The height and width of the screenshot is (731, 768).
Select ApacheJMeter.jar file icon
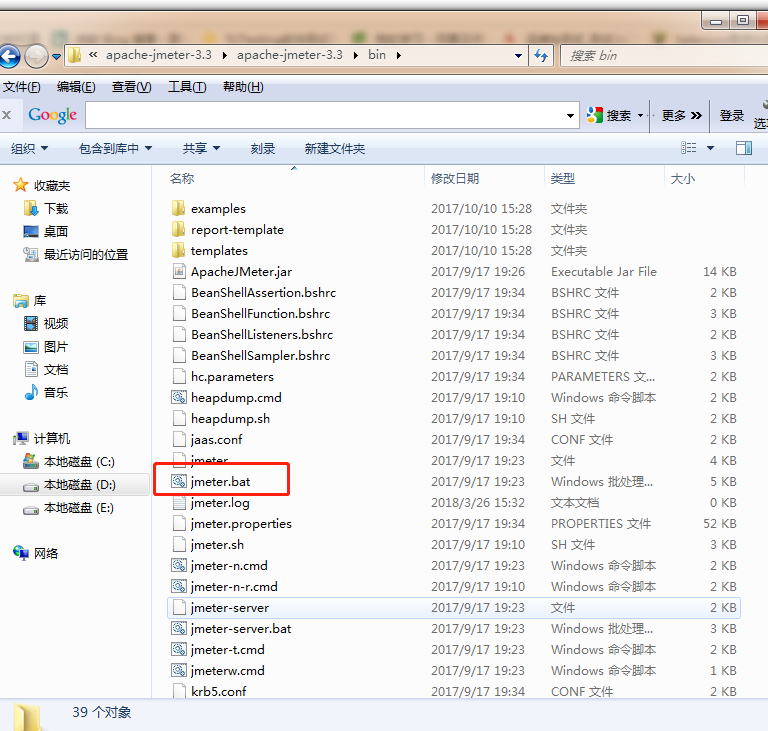pyautogui.click(x=179, y=271)
